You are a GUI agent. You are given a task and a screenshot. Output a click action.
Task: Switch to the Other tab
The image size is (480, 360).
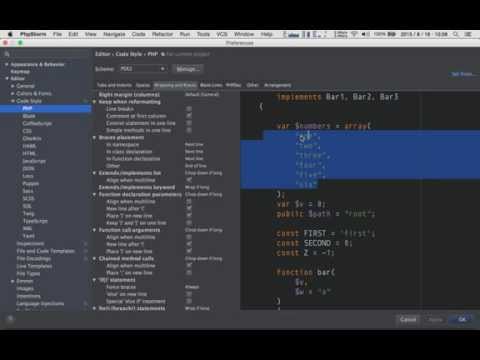pyautogui.click(x=252, y=85)
